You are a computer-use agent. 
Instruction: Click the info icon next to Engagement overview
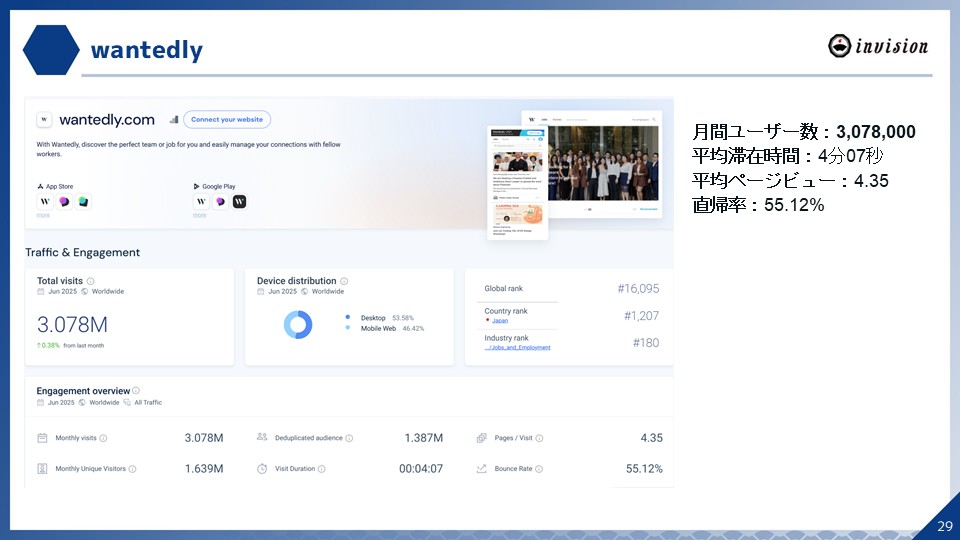(136, 391)
